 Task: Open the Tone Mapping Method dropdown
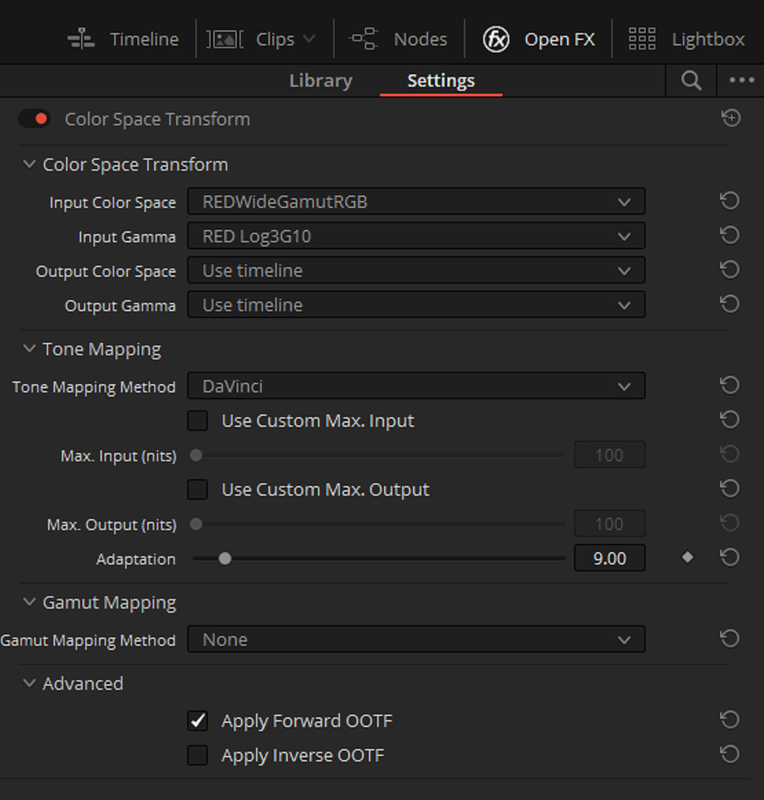coord(416,386)
